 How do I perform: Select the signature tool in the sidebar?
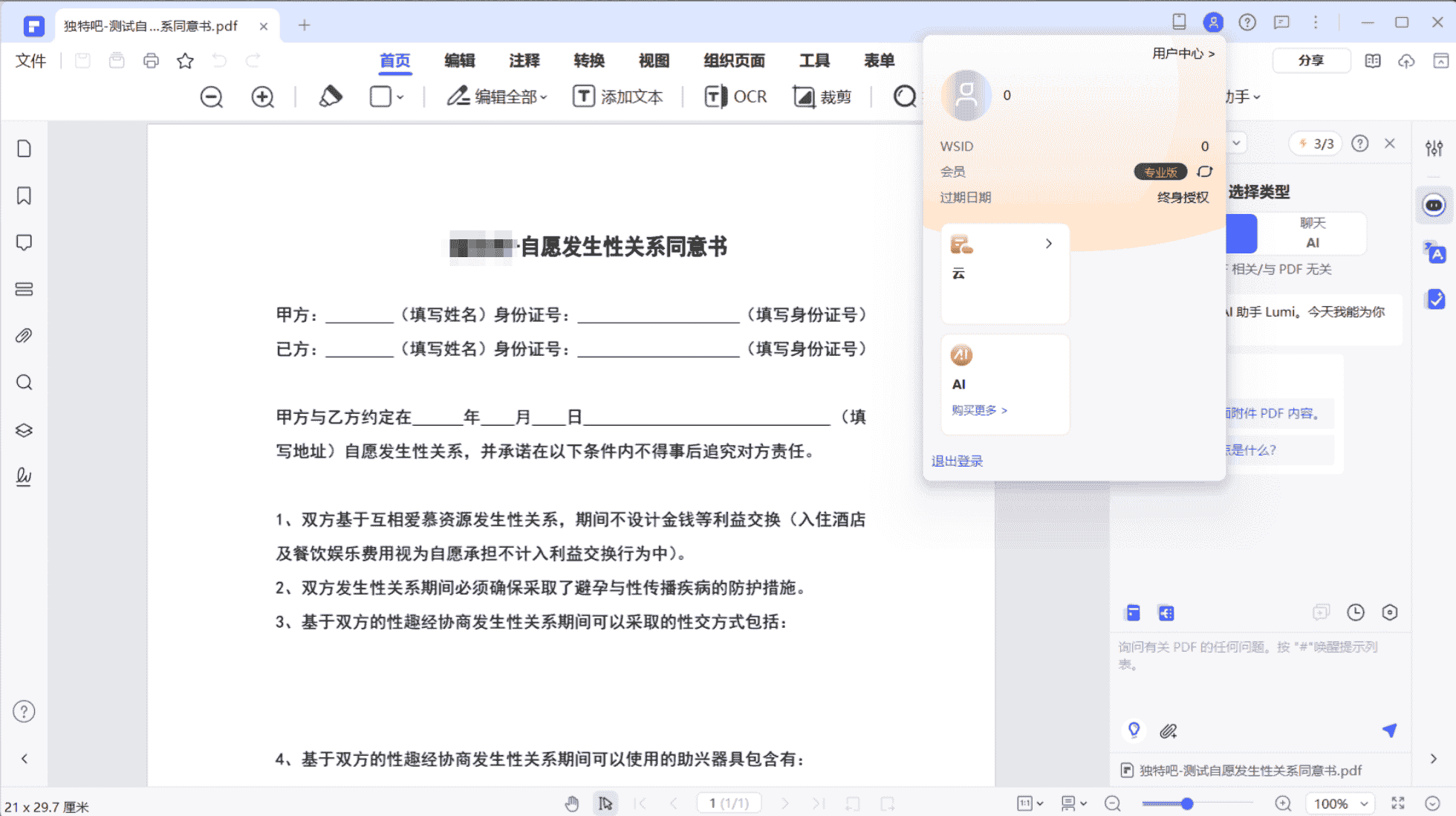pyautogui.click(x=24, y=477)
